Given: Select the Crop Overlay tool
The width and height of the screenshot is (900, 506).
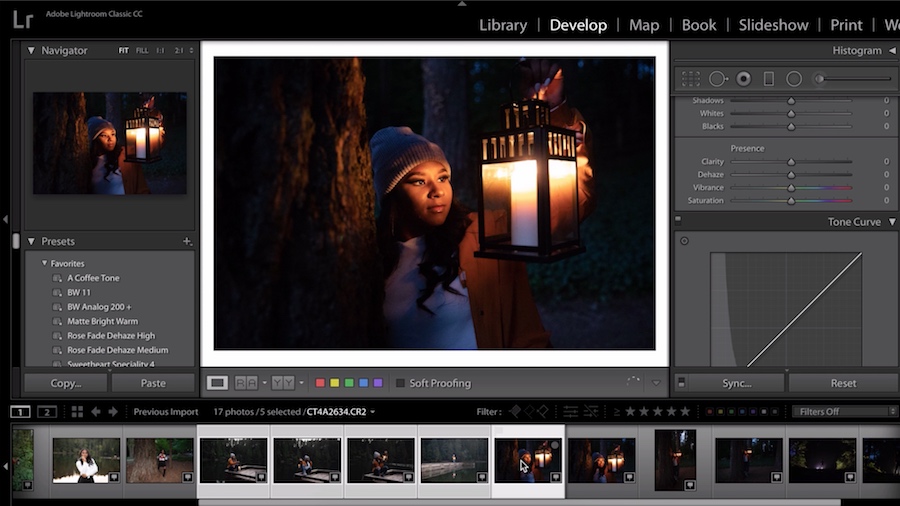Looking at the screenshot, I should (690, 78).
